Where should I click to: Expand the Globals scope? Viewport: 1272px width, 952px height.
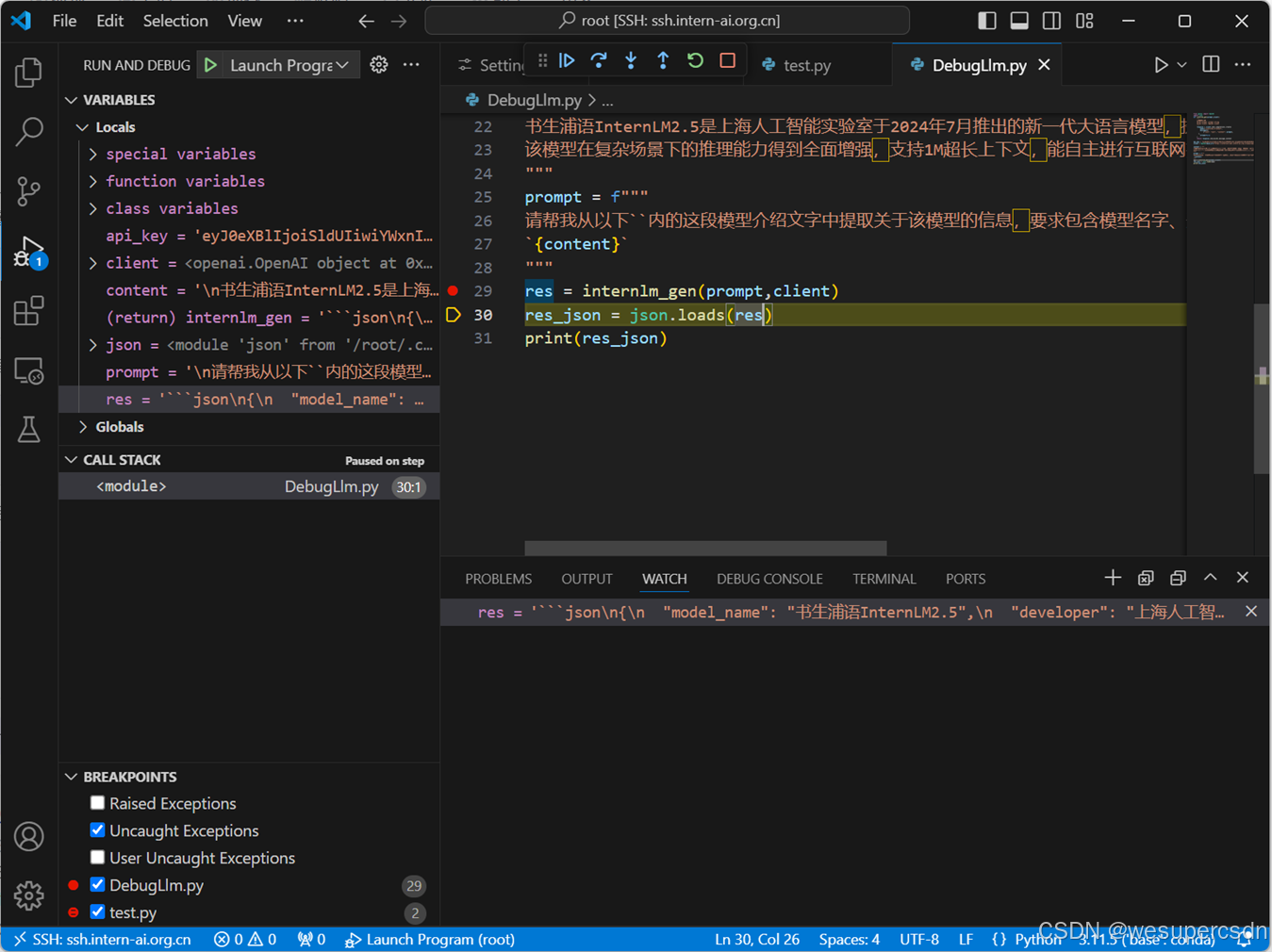83,427
